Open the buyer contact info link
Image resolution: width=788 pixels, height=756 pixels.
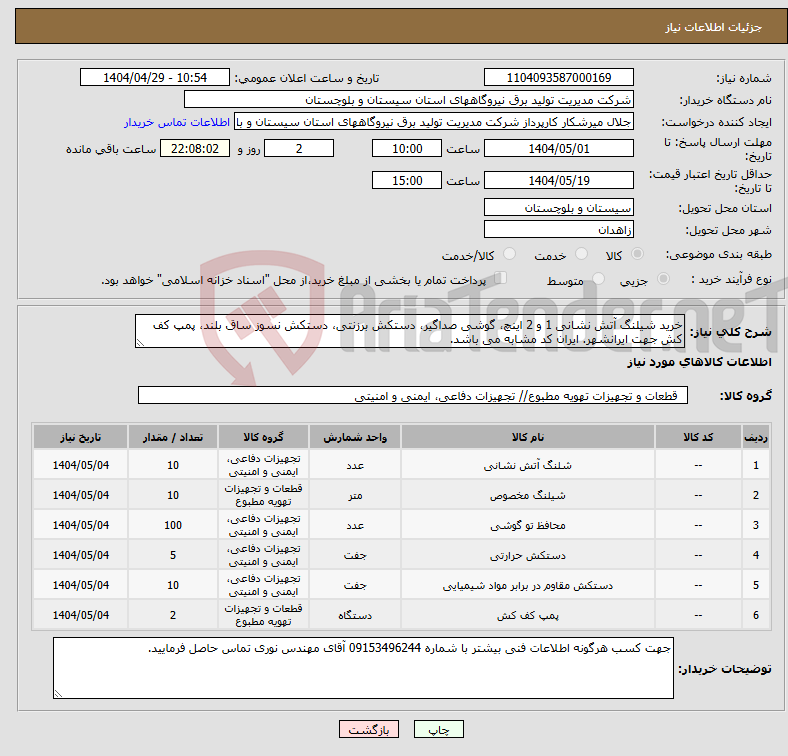click(x=177, y=122)
